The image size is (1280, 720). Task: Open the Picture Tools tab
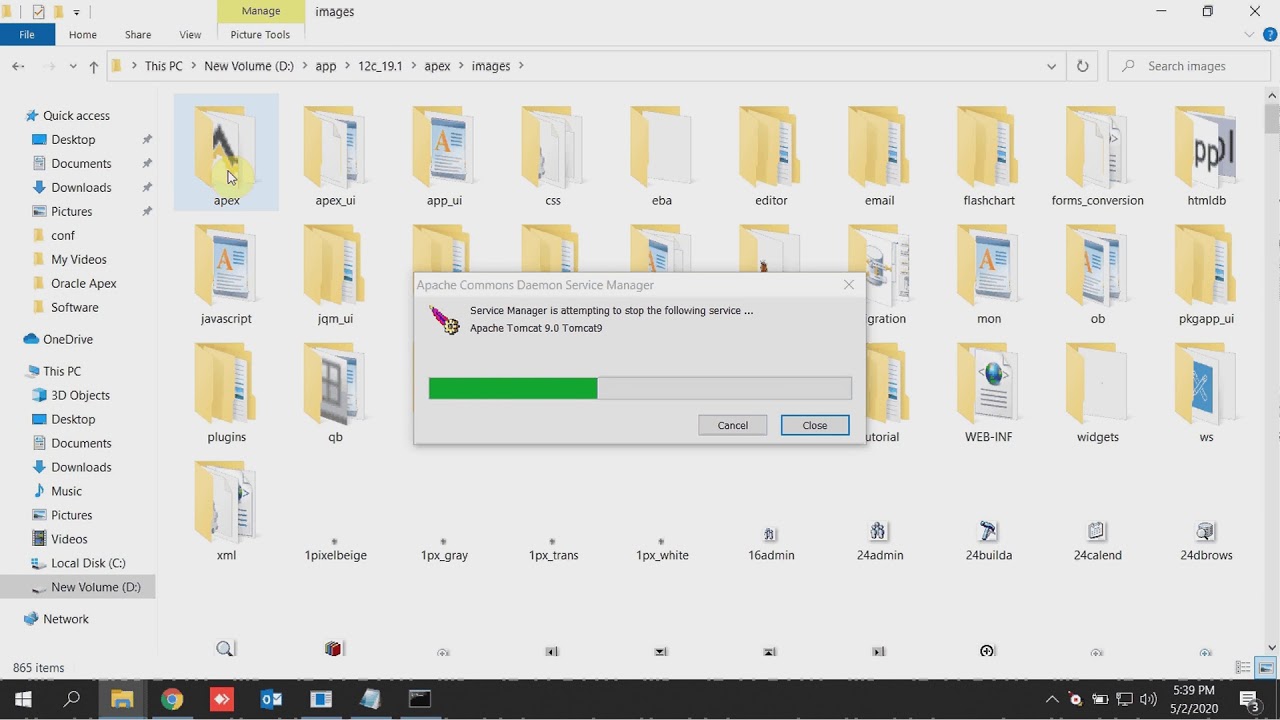pos(260,34)
